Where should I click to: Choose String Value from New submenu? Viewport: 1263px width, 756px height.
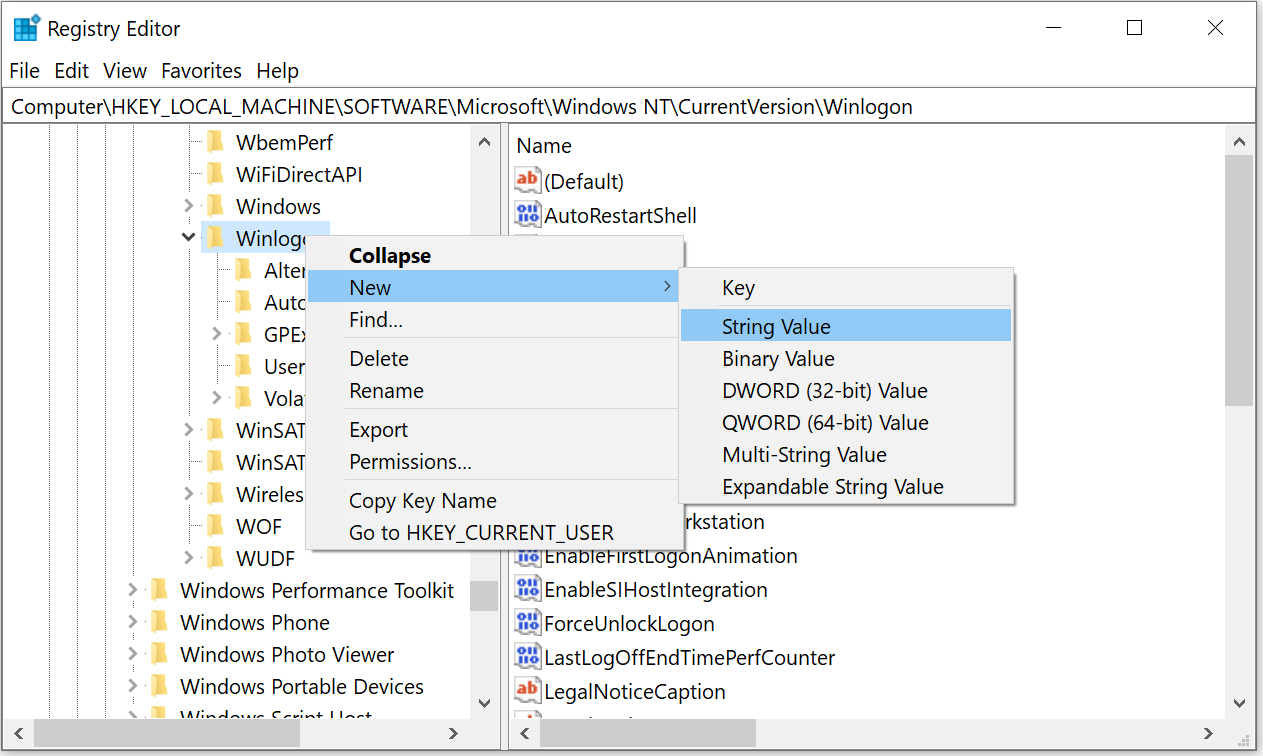776,326
